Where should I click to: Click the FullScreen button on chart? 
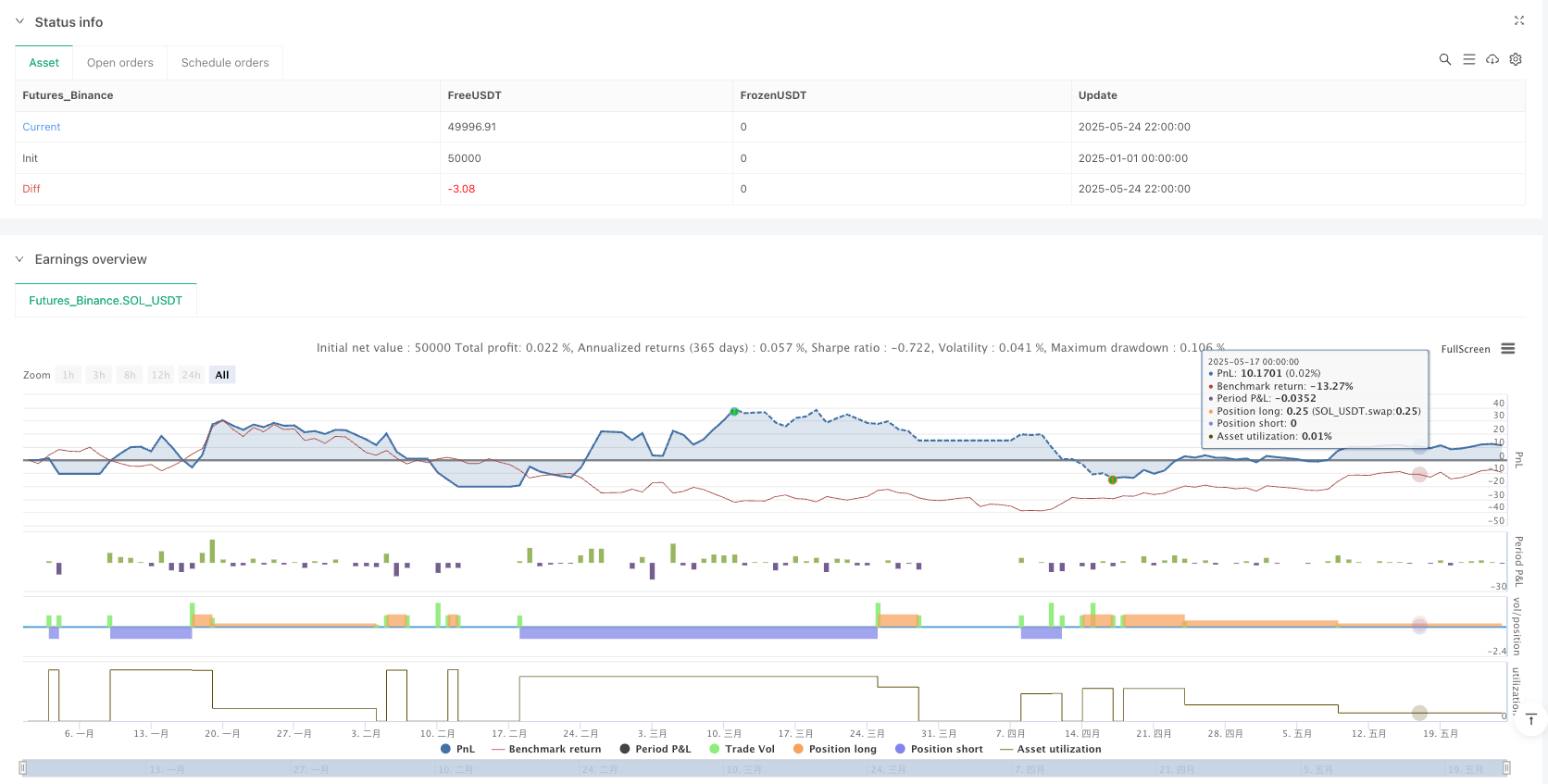pos(1465,349)
